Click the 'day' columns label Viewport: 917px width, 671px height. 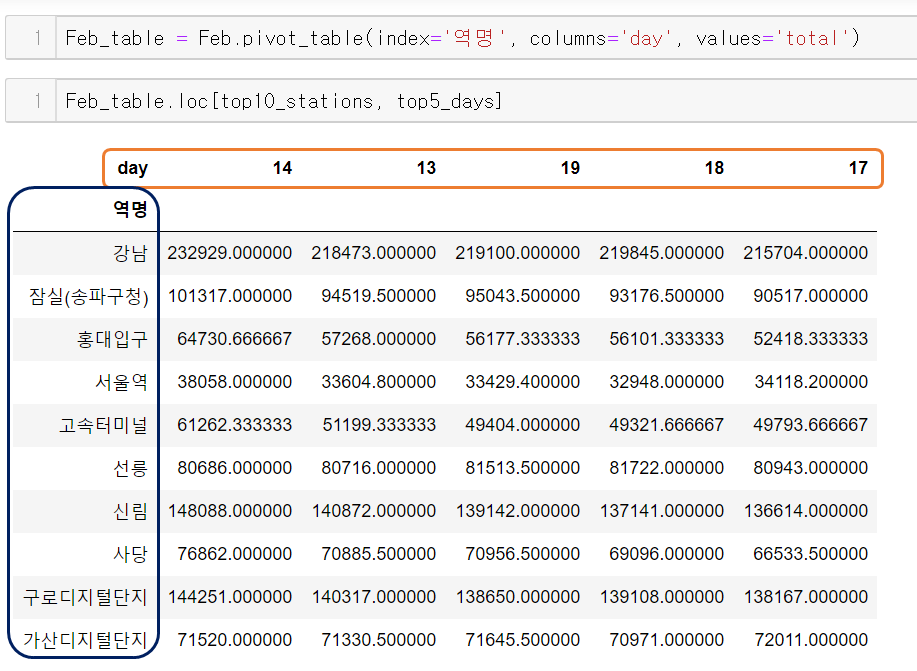click(133, 168)
